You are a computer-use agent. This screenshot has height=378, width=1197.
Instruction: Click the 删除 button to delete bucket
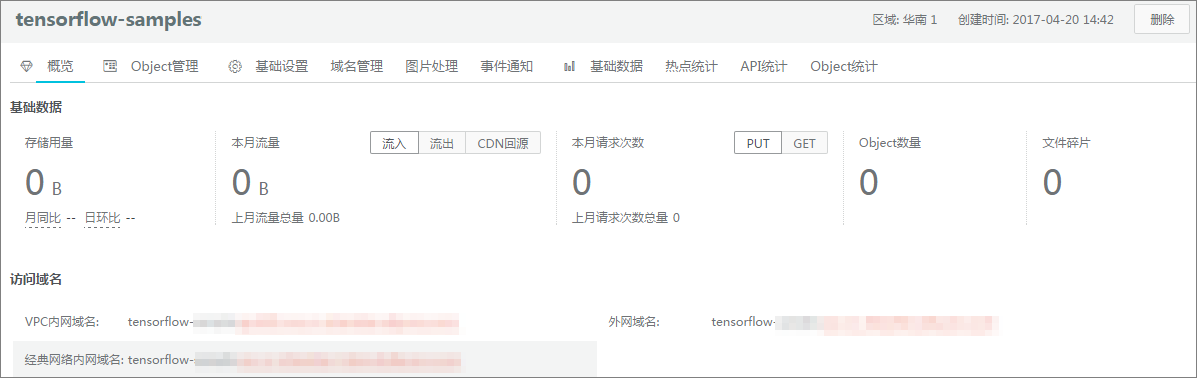(1162, 19)
